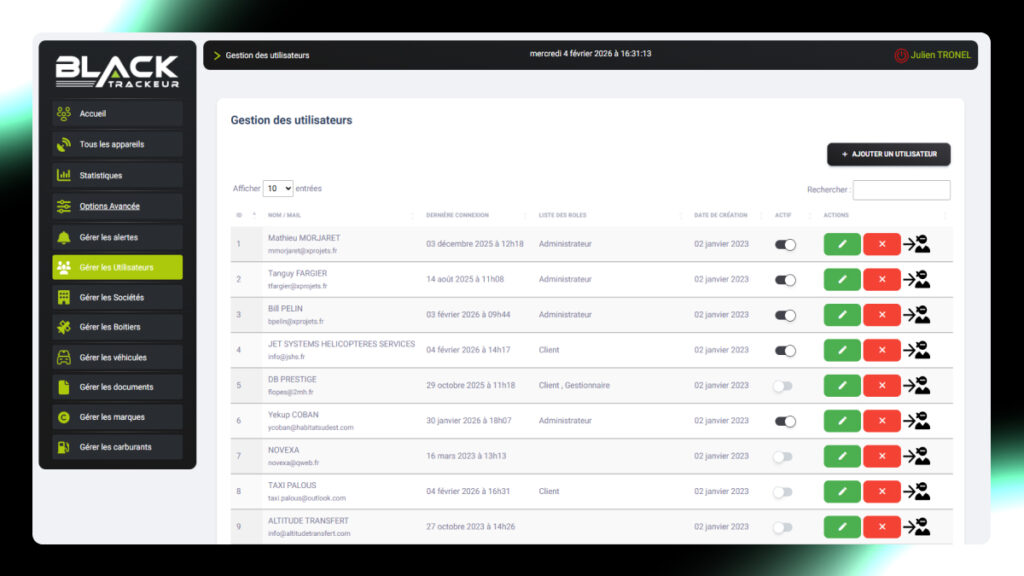Click the Rechercher search input field
Viewport: 1024px width, 576px height.
point(901,190)
